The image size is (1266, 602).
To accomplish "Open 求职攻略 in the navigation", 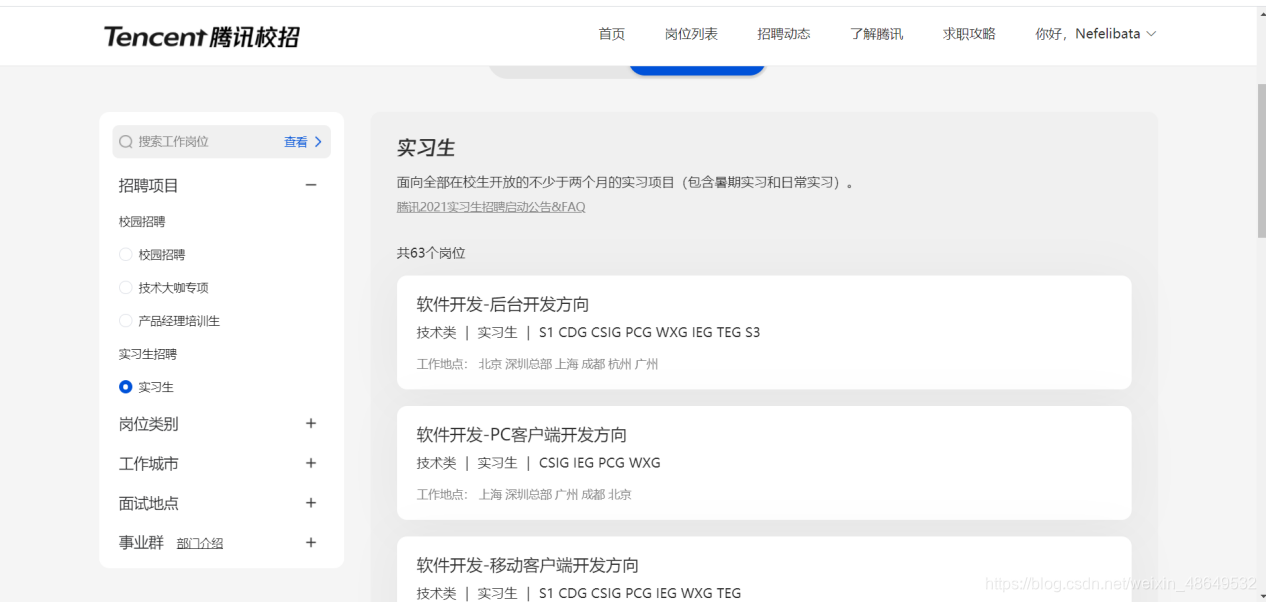I will click(x=969, y=34).
